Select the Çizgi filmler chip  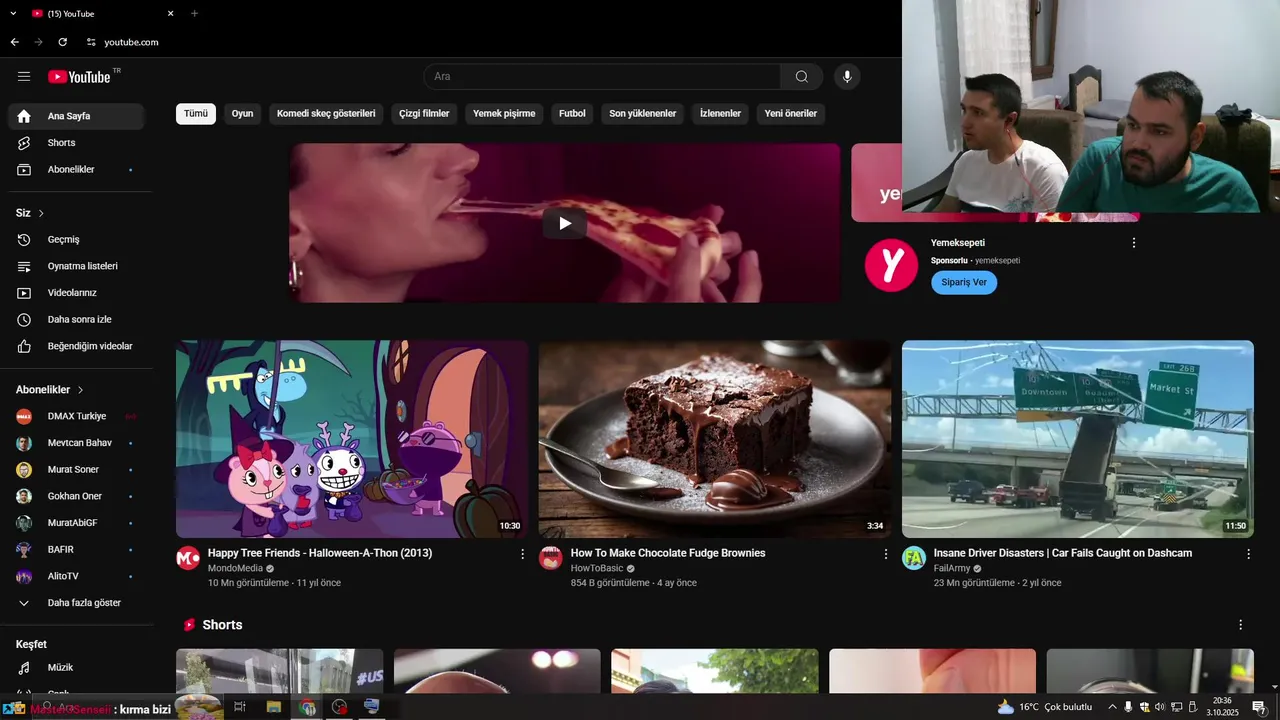click(x=424, y=114)
